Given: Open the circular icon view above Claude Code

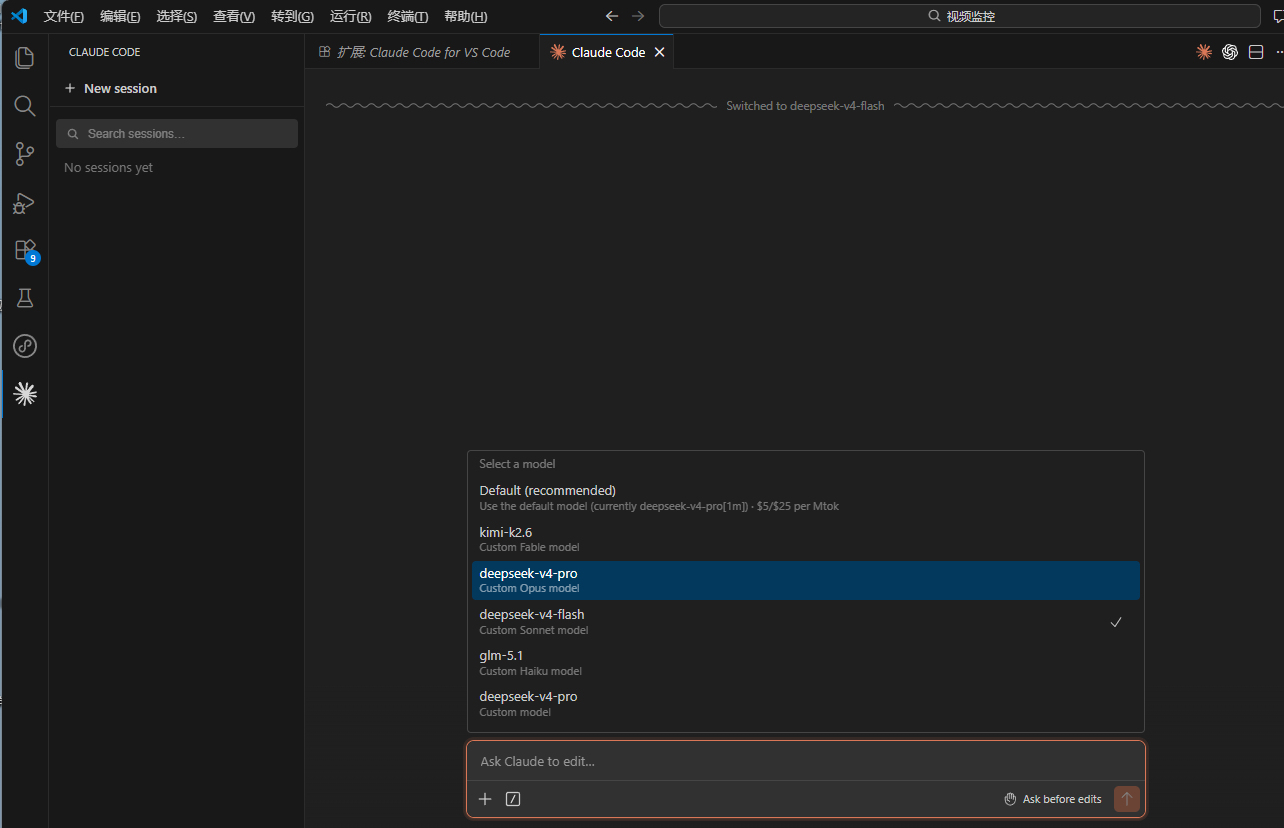Looking at the screenshot, I should coord(25,346).
